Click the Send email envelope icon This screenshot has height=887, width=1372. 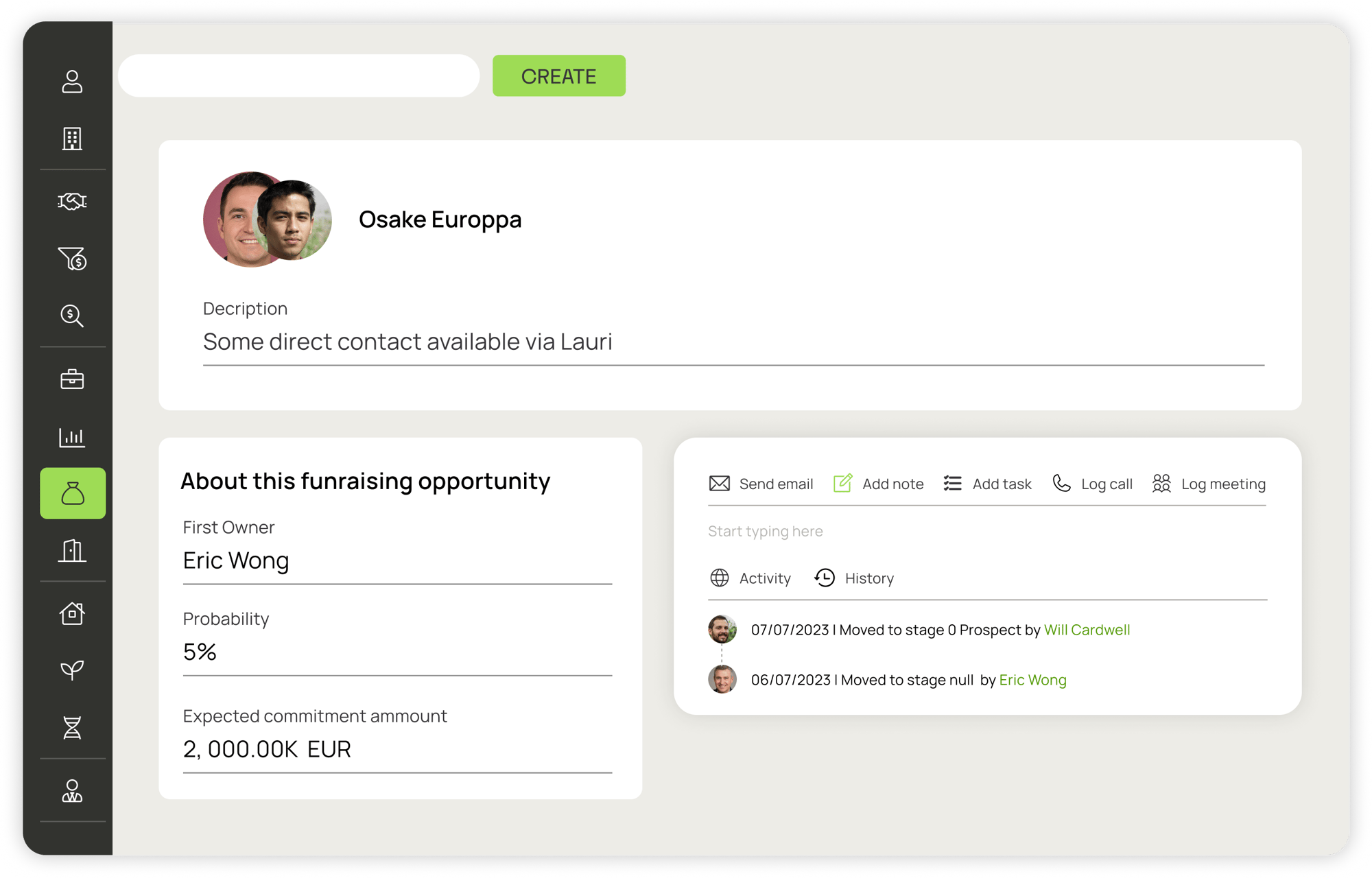pos(720,484)
